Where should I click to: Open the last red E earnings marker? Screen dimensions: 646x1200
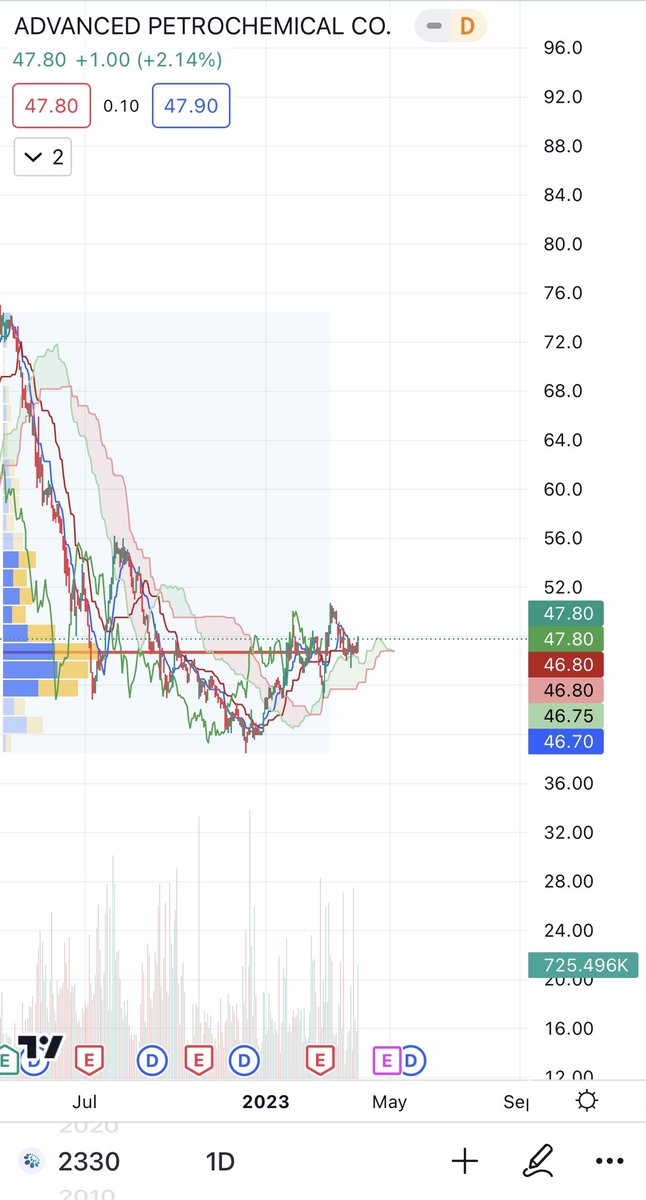pyautogui.click(x=320, y=1059)
